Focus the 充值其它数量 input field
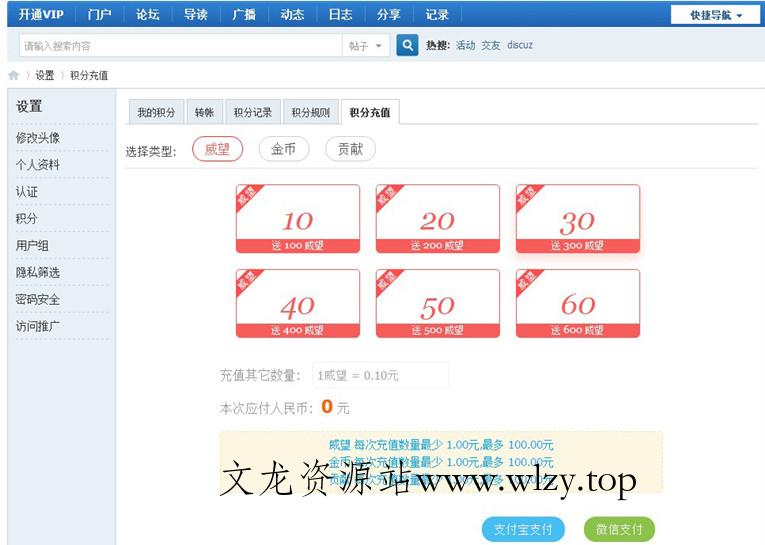Screen dimensions: 765x545 (380, 375)
